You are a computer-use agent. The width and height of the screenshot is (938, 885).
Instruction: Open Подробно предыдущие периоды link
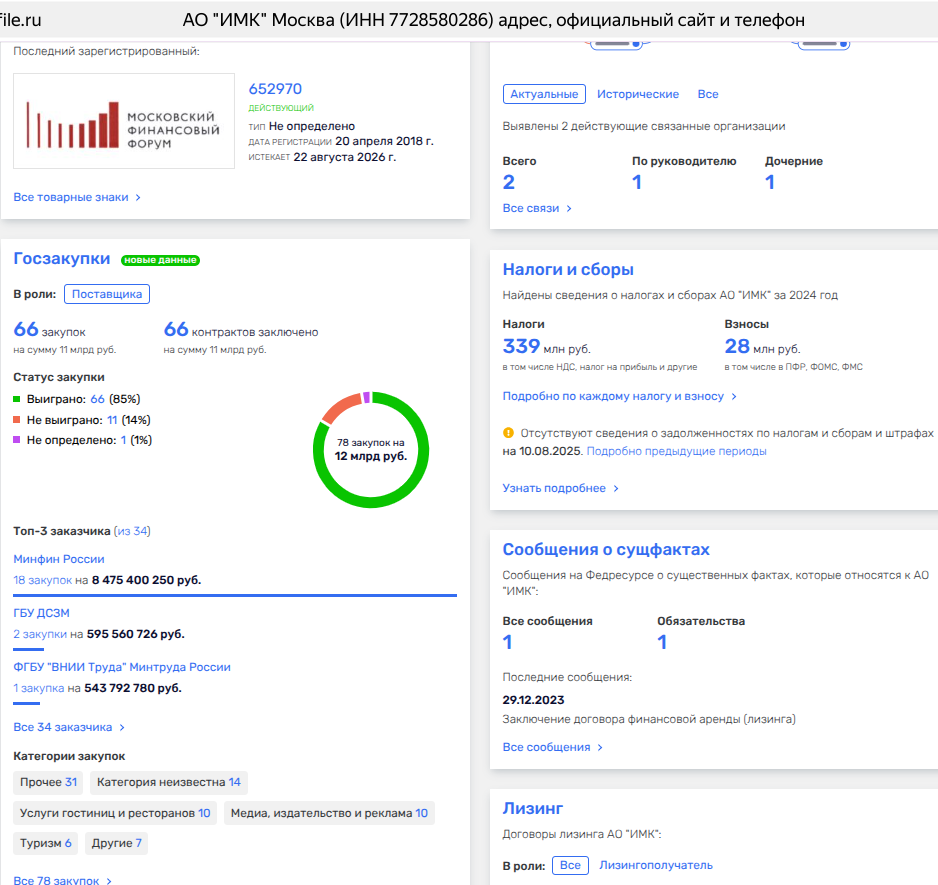click(x=676, y=451)
